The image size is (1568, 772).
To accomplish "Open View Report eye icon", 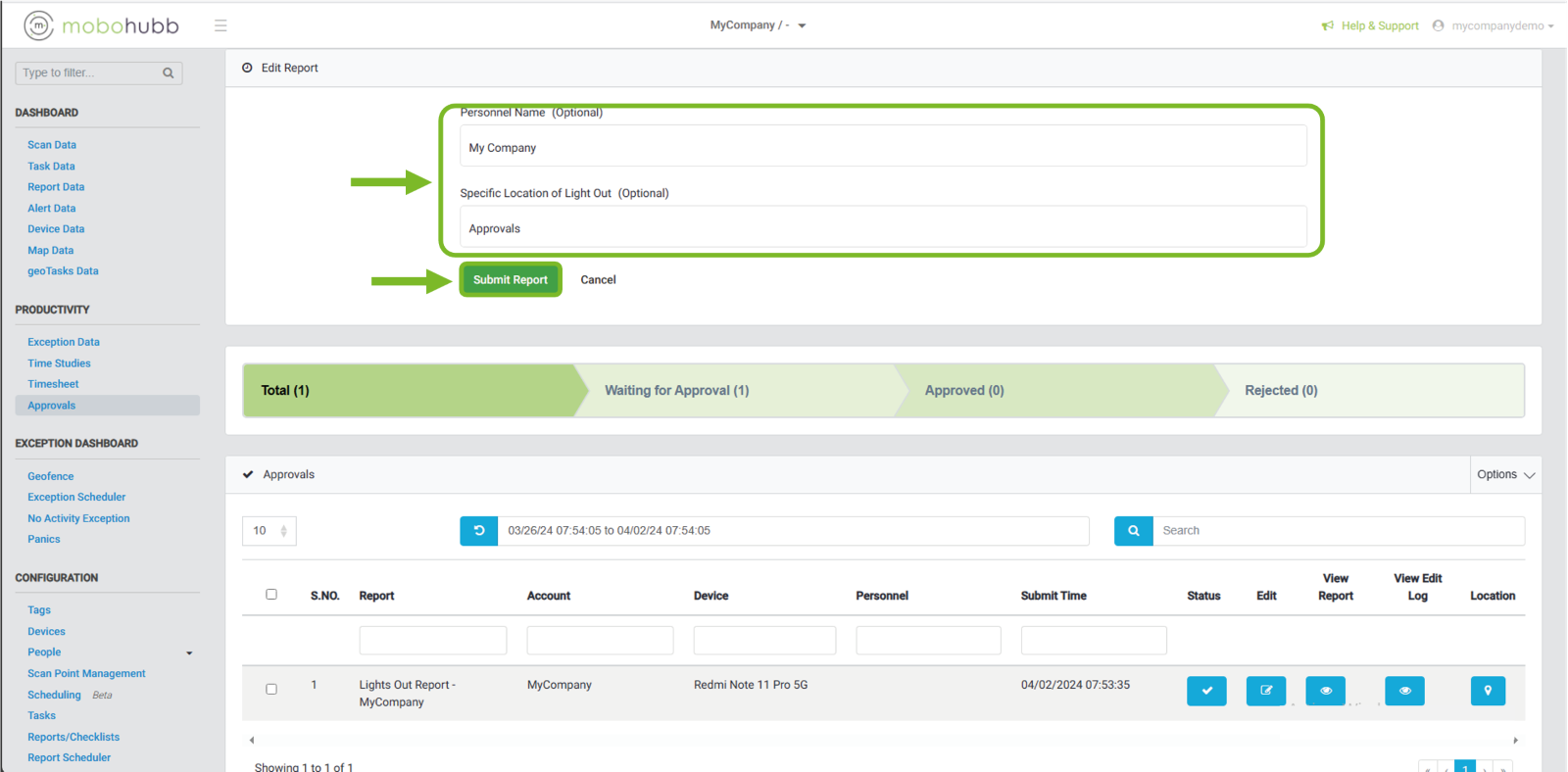I will pos(1325,691).
